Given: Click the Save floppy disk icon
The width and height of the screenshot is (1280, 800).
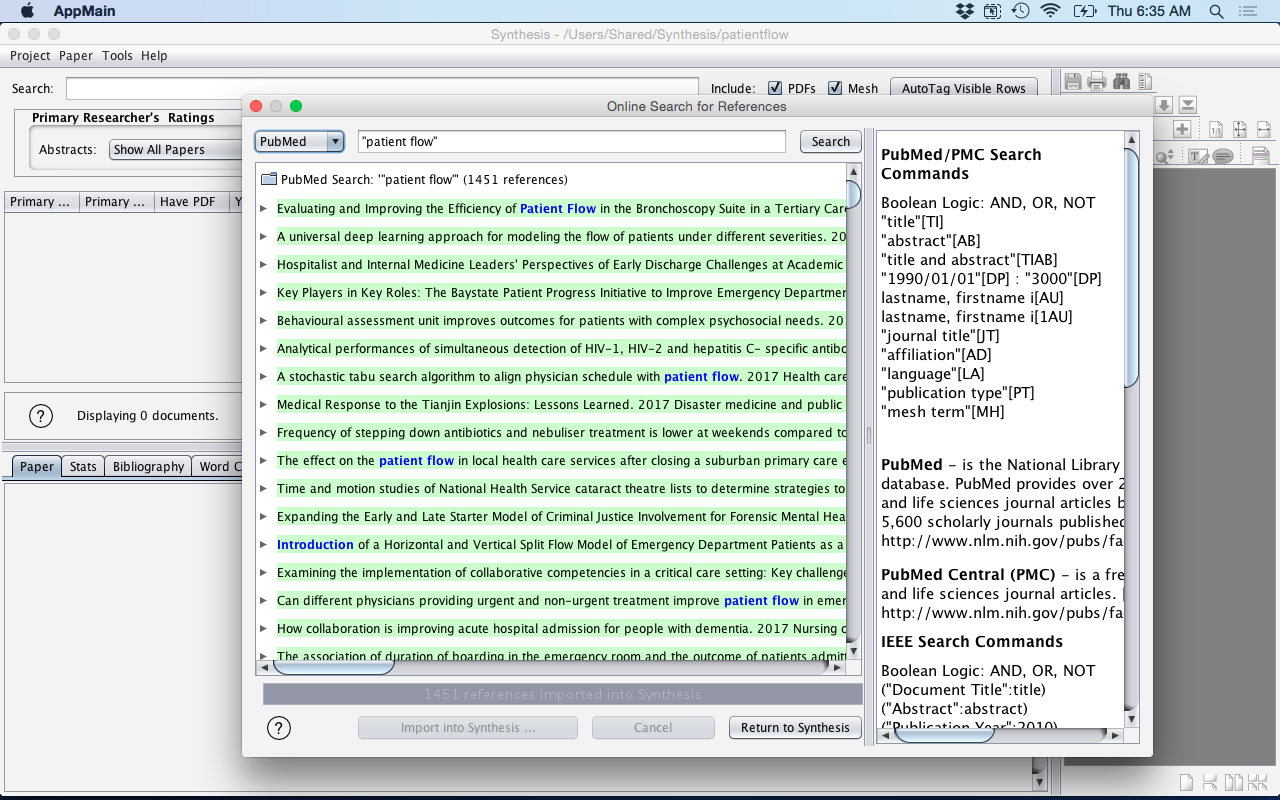Looking at the screenshot, I should point(1073,82).
